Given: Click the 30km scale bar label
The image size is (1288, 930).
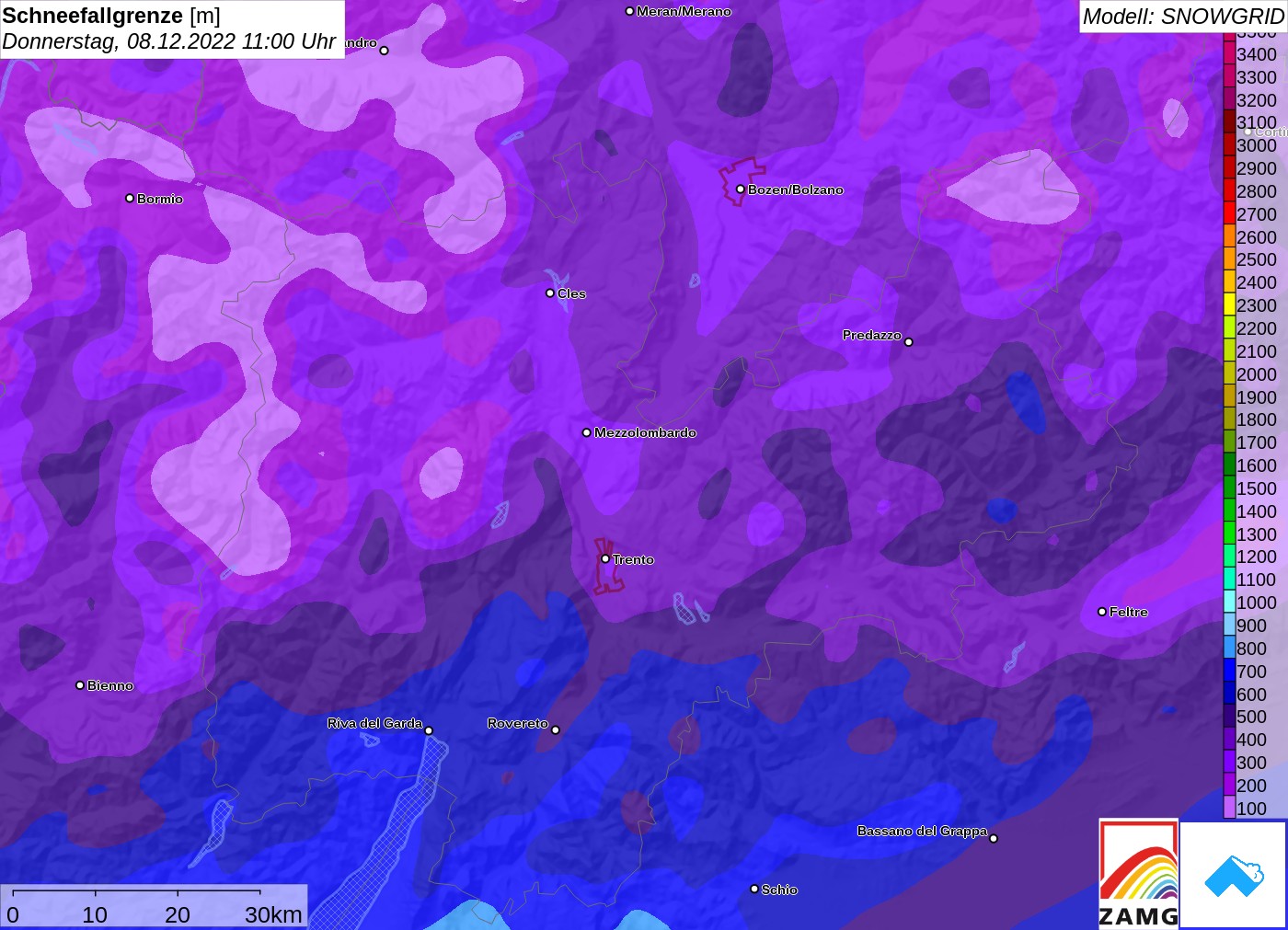Looking at the screenshot, I should [x=273, y=914].
